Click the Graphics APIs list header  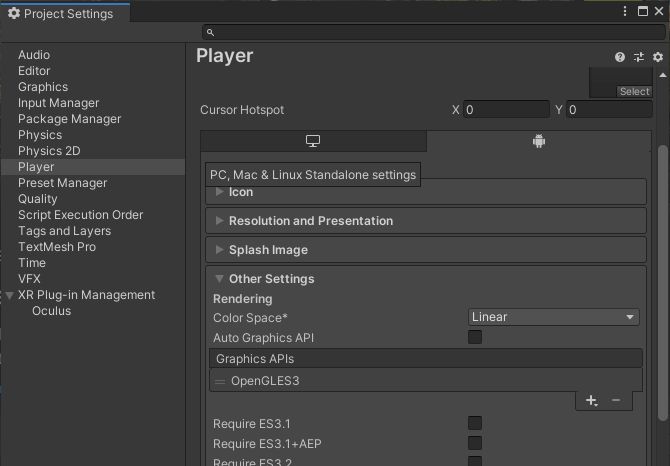point(426,358)
